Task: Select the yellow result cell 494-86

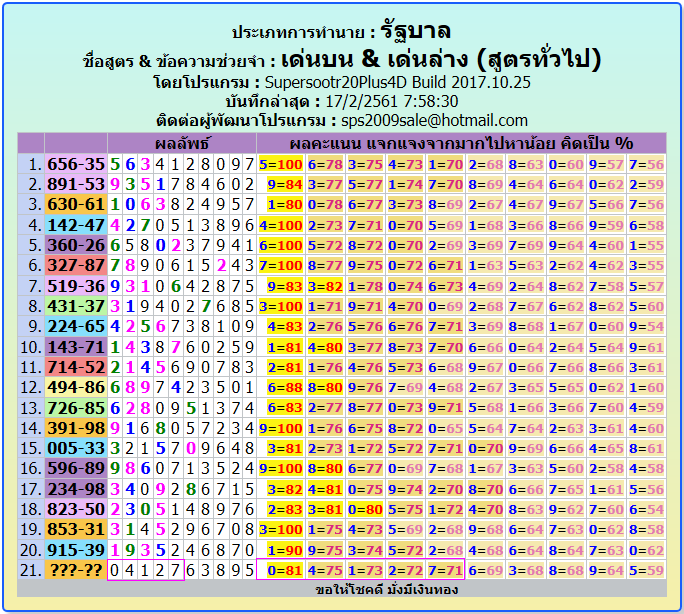Action: point(76,387)
